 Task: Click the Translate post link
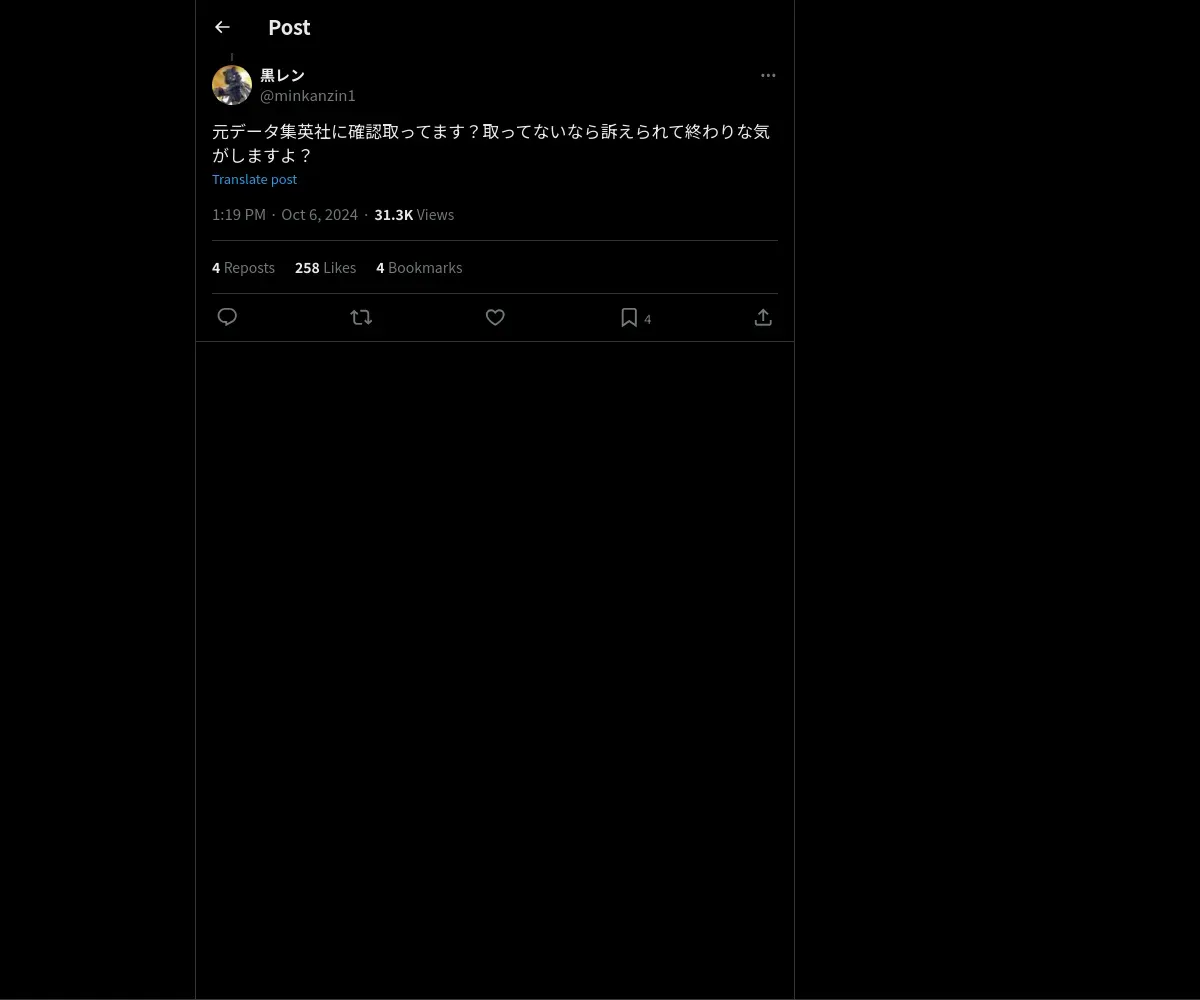tap(254, 179)
